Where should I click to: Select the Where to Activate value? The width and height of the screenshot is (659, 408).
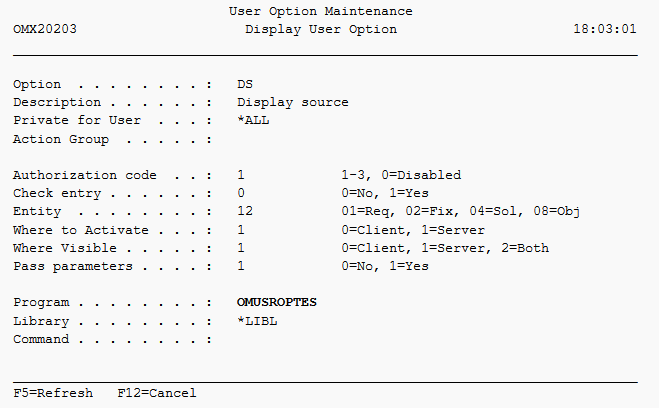point(241,230)
